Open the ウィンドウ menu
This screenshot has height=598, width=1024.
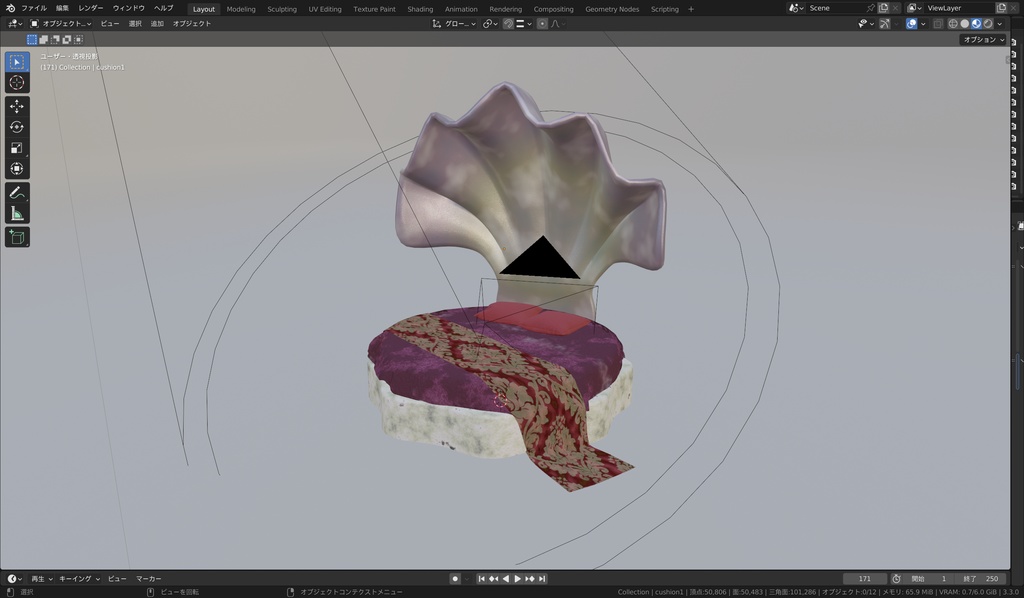pos(129,8)
